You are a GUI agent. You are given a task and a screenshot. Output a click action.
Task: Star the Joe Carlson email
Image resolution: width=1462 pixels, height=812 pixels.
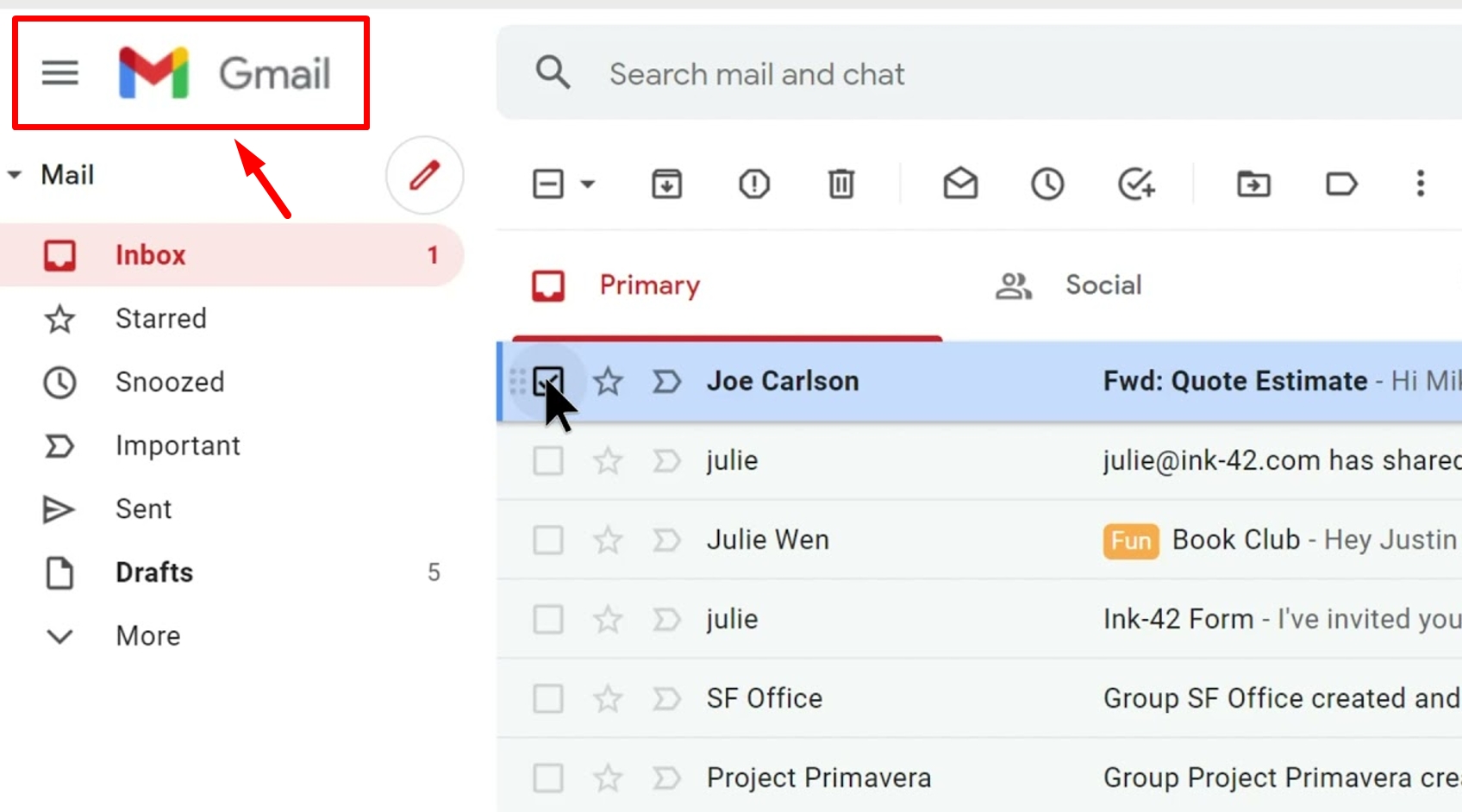point(608,381)
